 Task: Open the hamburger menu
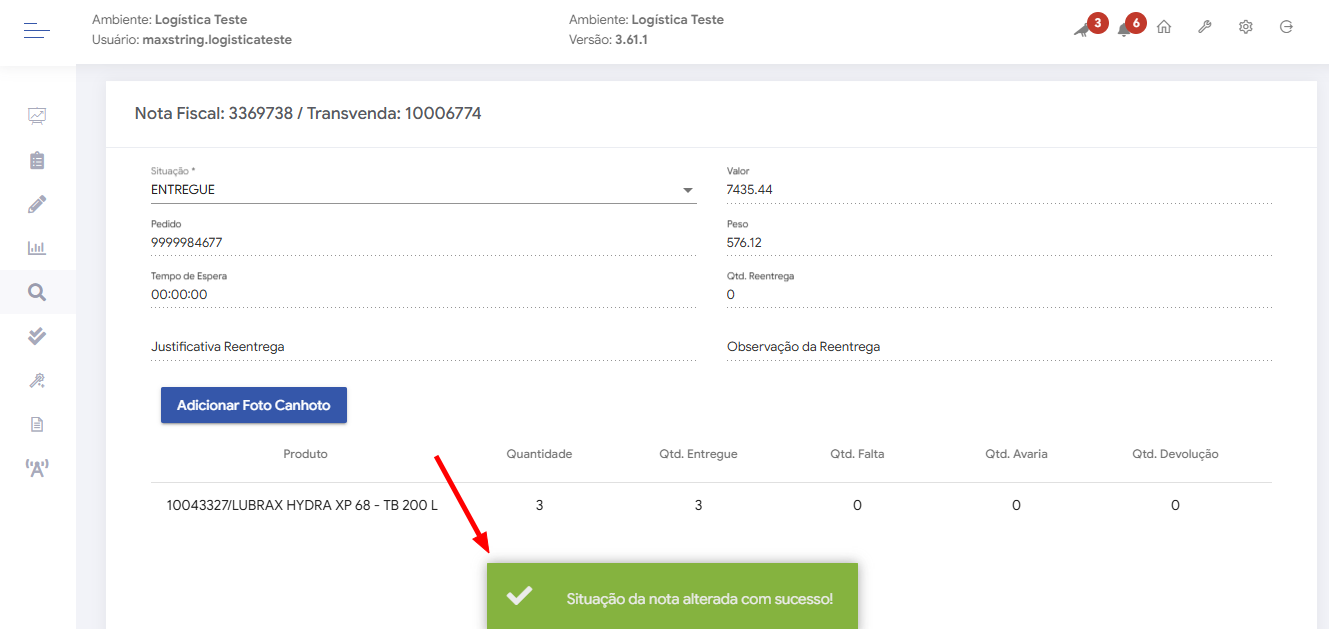[37, 30]
